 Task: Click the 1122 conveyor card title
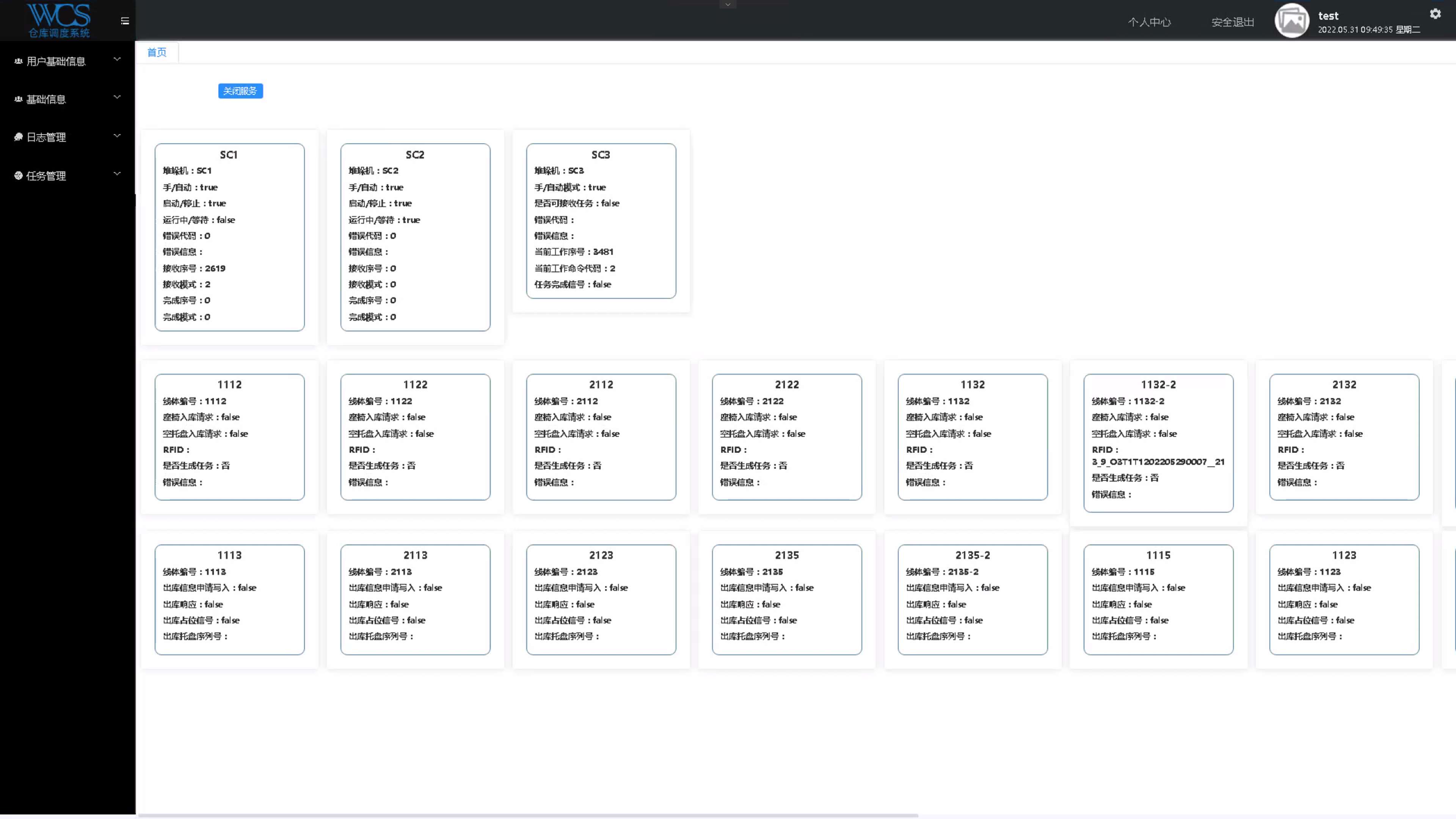(x=416, y=385)
